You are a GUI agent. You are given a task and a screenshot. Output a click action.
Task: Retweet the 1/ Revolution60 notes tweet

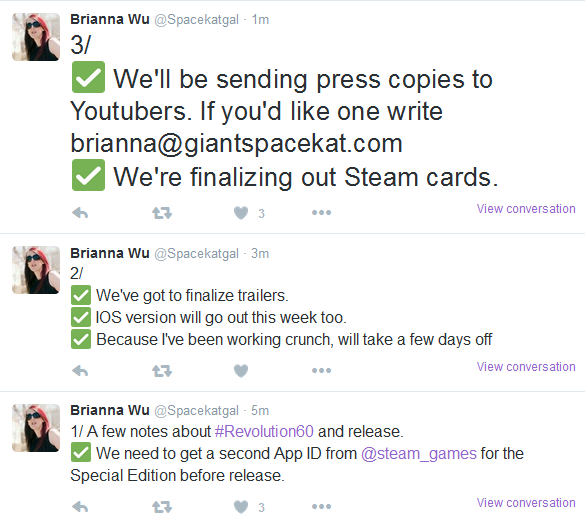click(x=162, y=507)
